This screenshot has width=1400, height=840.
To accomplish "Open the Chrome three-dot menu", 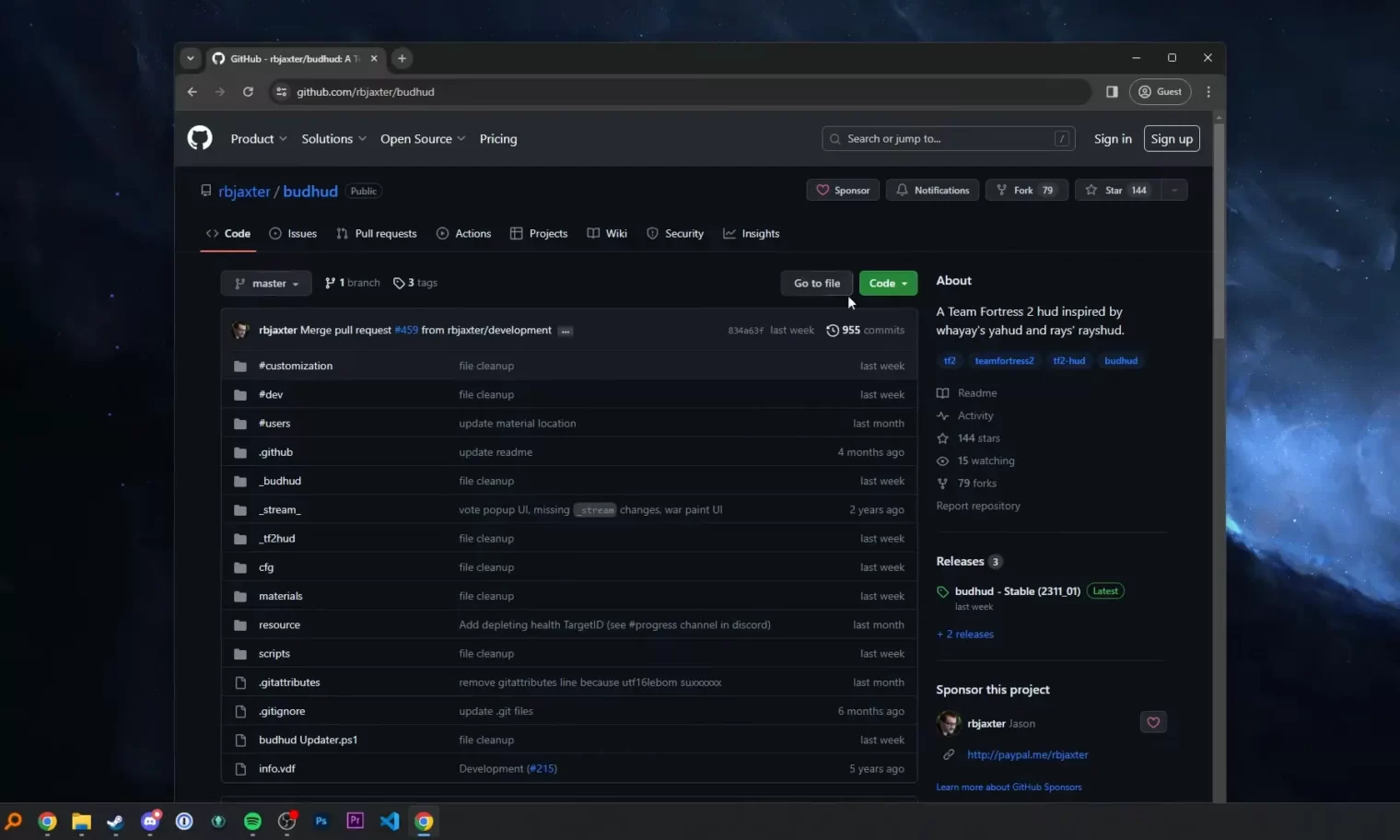I will click(1208, 92).
